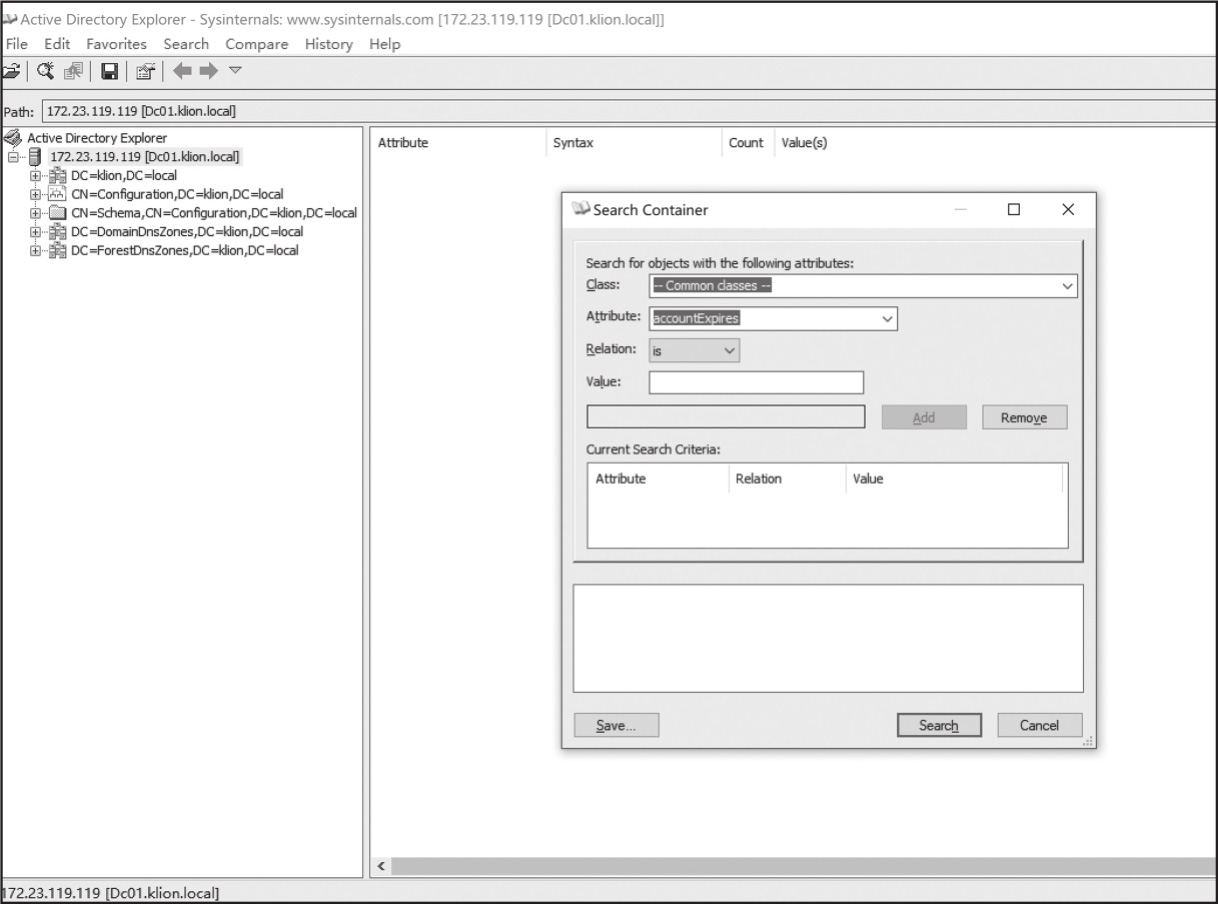Click the Remove button
This screenshot has width=1218, height=904.
(x=1025, y=418)
